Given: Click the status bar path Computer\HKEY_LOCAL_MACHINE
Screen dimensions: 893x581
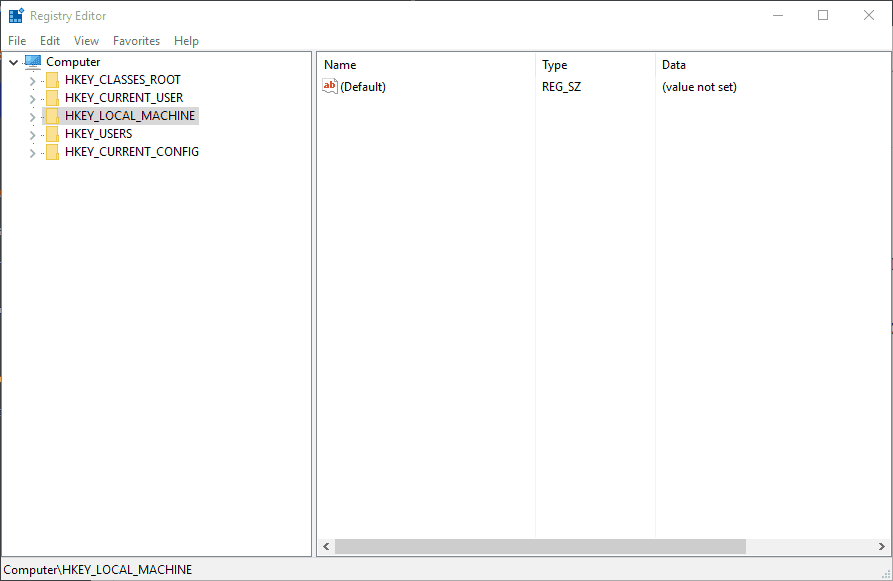Looking at the screenshot, I should [x=98, y=570].
